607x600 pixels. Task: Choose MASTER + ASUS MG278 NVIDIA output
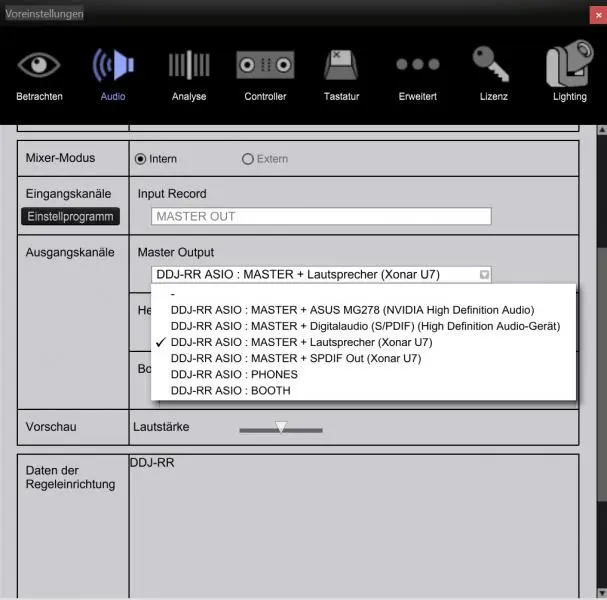pyautogui.click(x=352, y=310)
